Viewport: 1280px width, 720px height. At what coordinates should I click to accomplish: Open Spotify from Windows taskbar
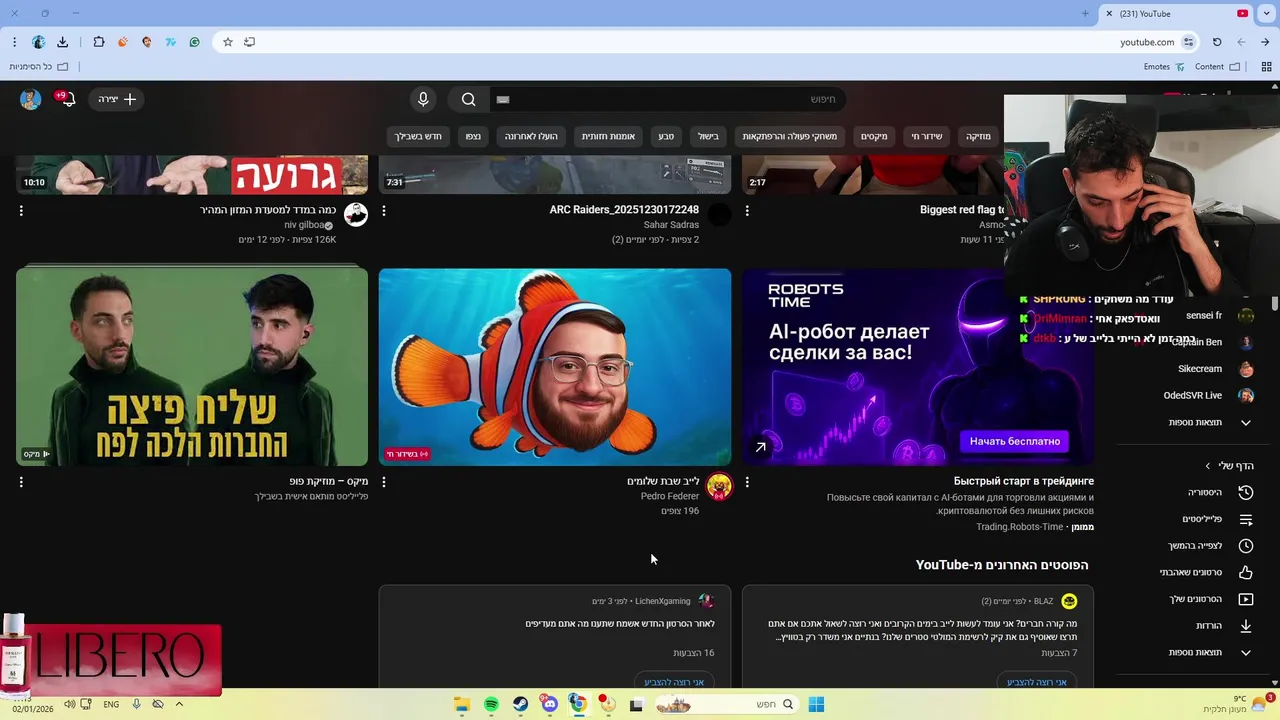click(491, 704)
